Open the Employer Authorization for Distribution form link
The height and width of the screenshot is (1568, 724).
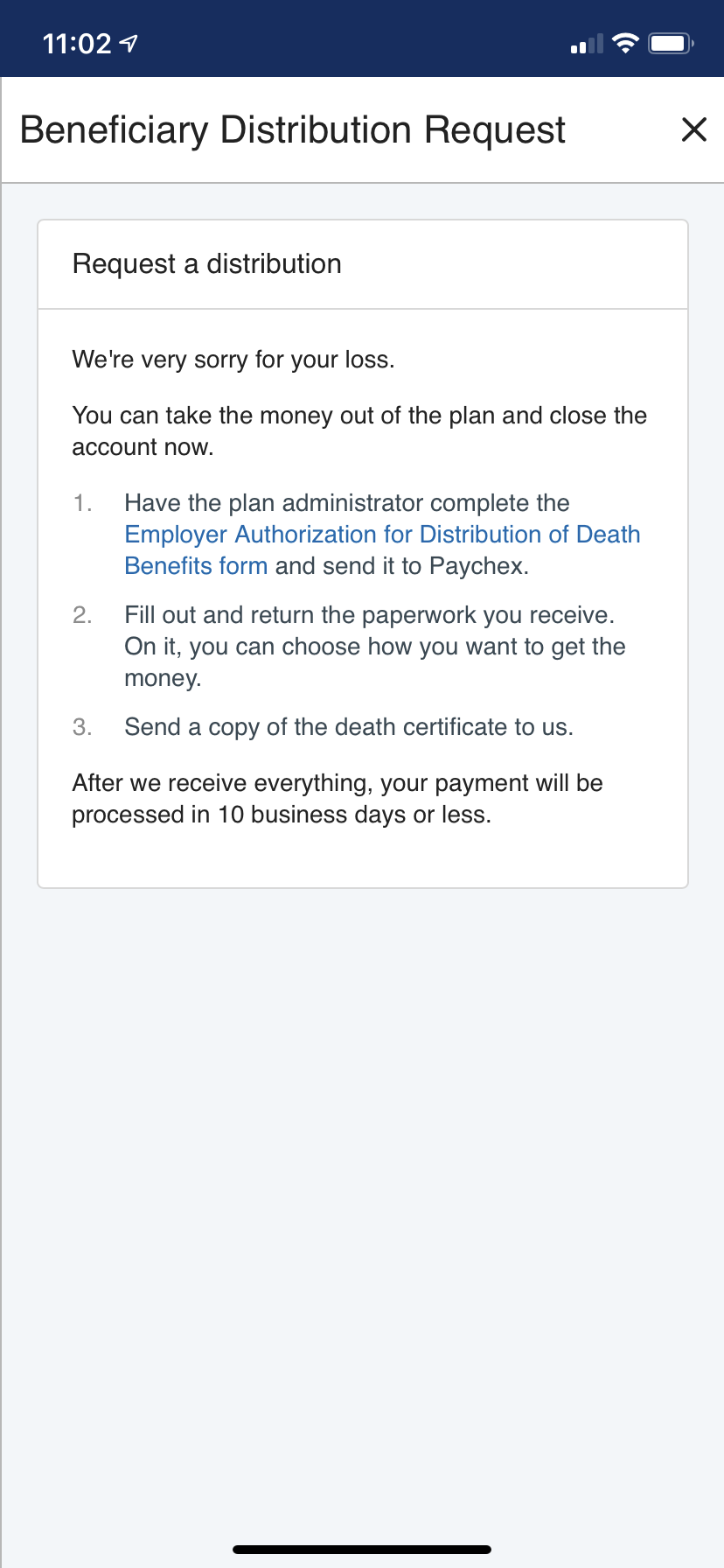point(382,535)
